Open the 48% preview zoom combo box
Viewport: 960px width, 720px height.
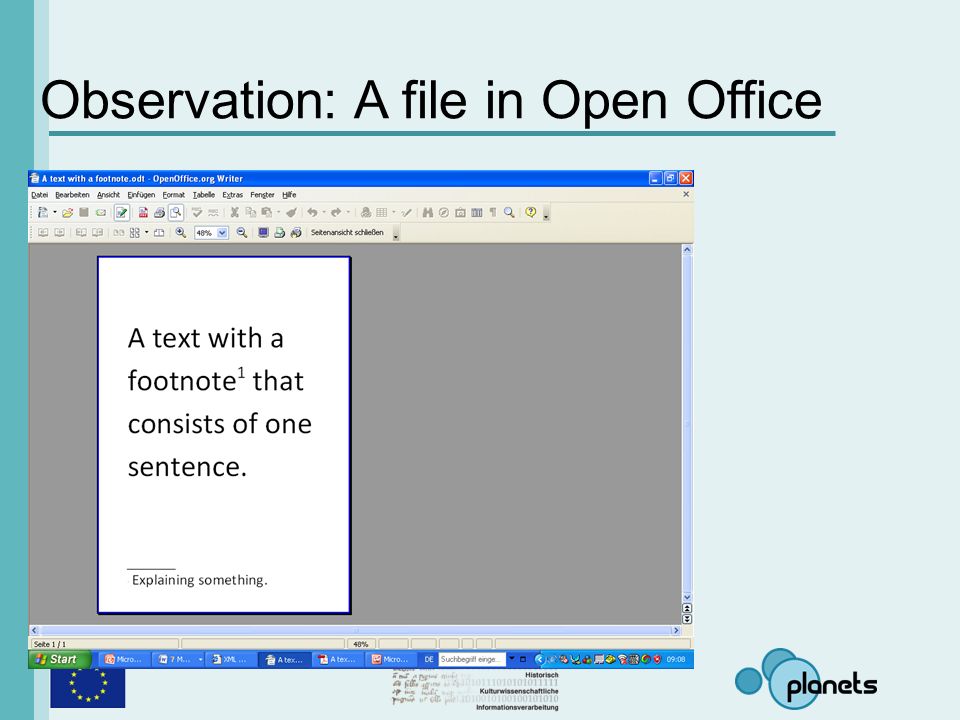tap(211, 233)
